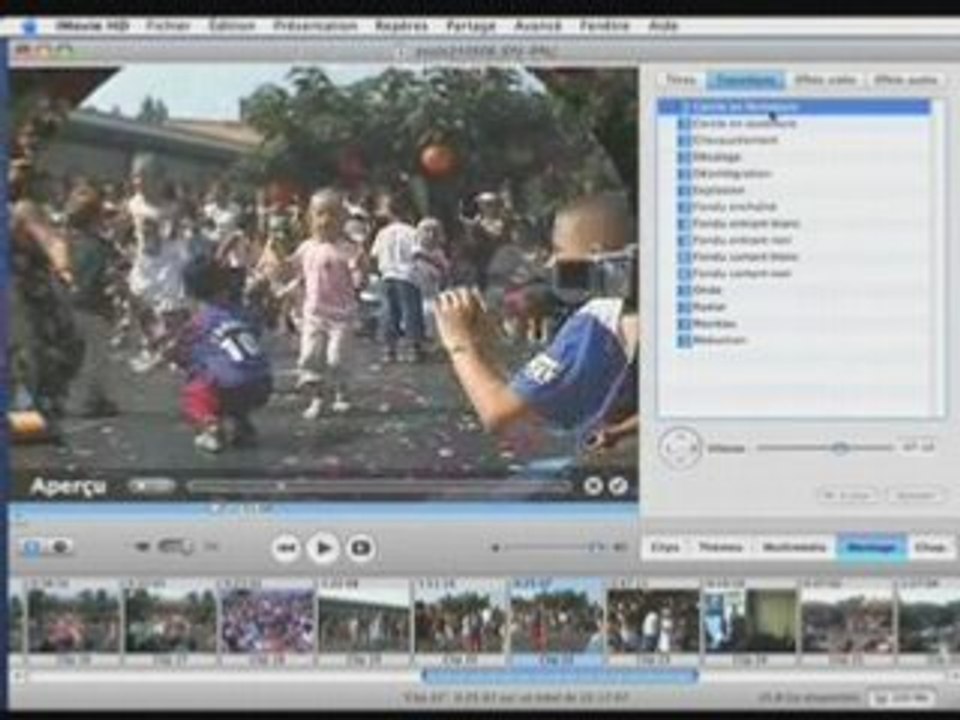This screenshot has height=720, width=960.
Task: Click the blue timeline horizontal scrollbar thumb
Action: point(560,676)
